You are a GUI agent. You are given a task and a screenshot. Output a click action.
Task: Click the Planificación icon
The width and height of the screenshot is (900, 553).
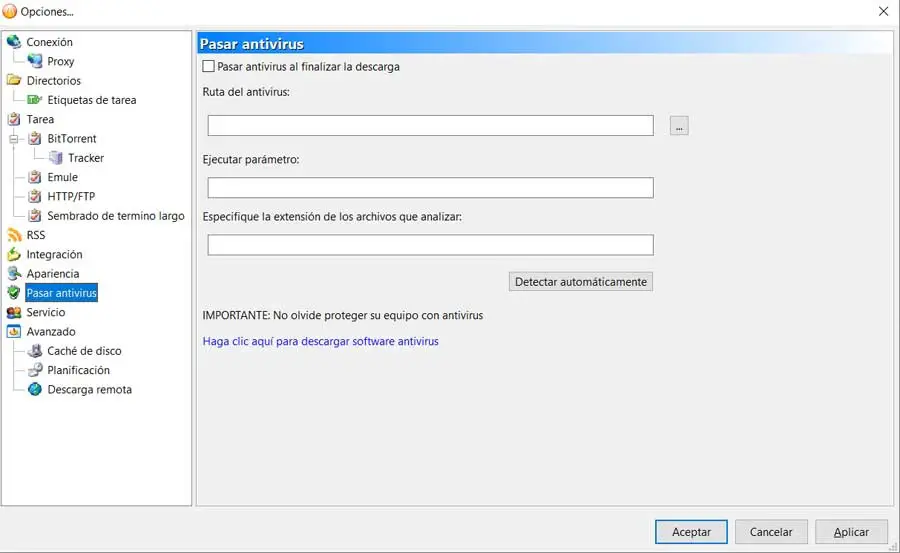[35, 370]
